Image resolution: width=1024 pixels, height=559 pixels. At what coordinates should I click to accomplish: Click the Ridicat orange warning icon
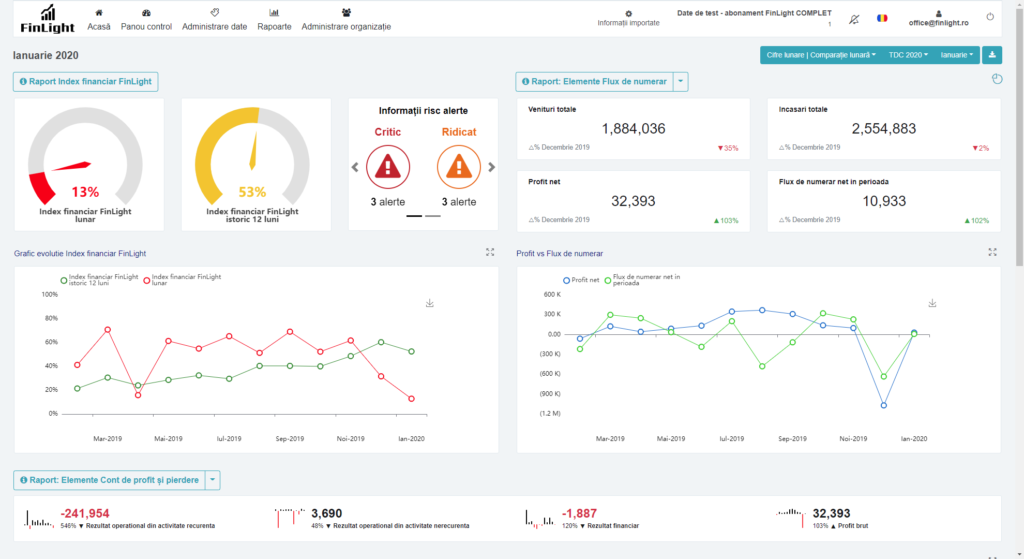pos(458,167)
